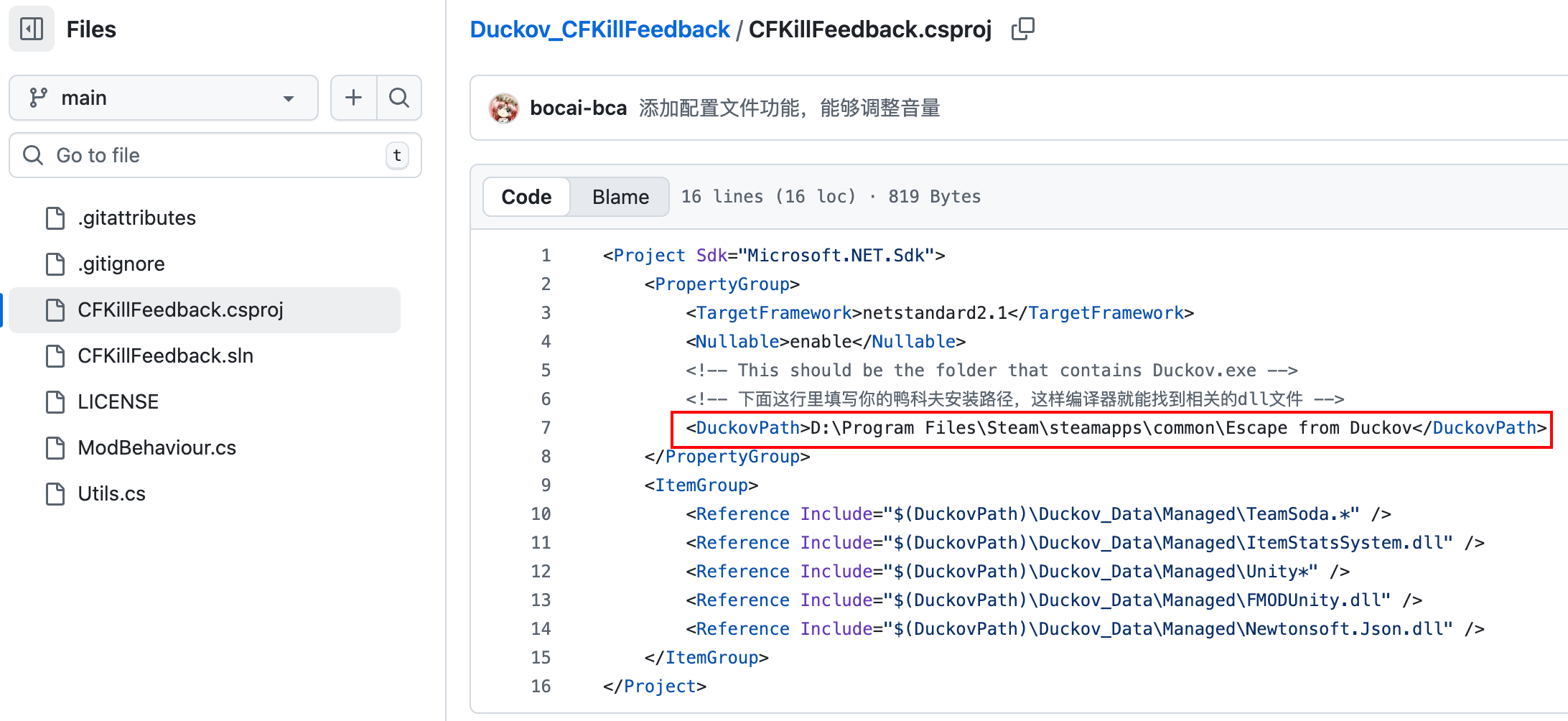Click the file icon next to .gitignore
The height and width of the screenshot is (721, 1568).
tap(56, 264)
